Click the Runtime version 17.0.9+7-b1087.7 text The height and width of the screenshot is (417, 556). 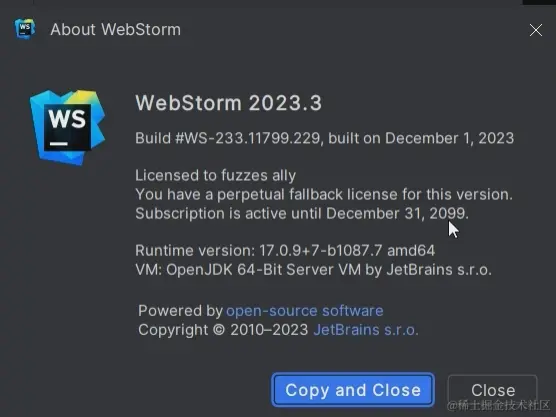[x=259, y=251]
